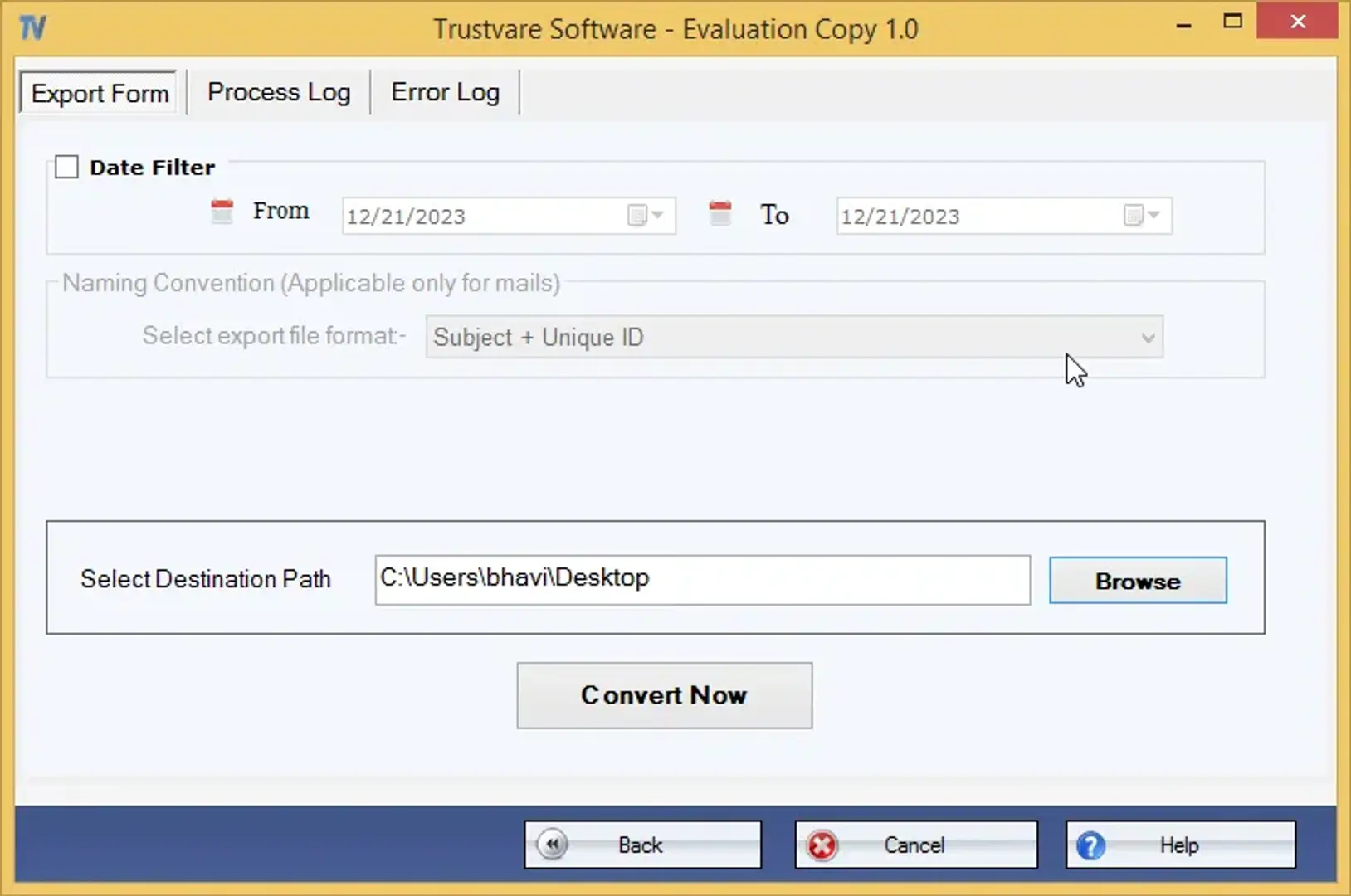Switch to the Process Log tab

pyautogui.click(x=279, y=92)
